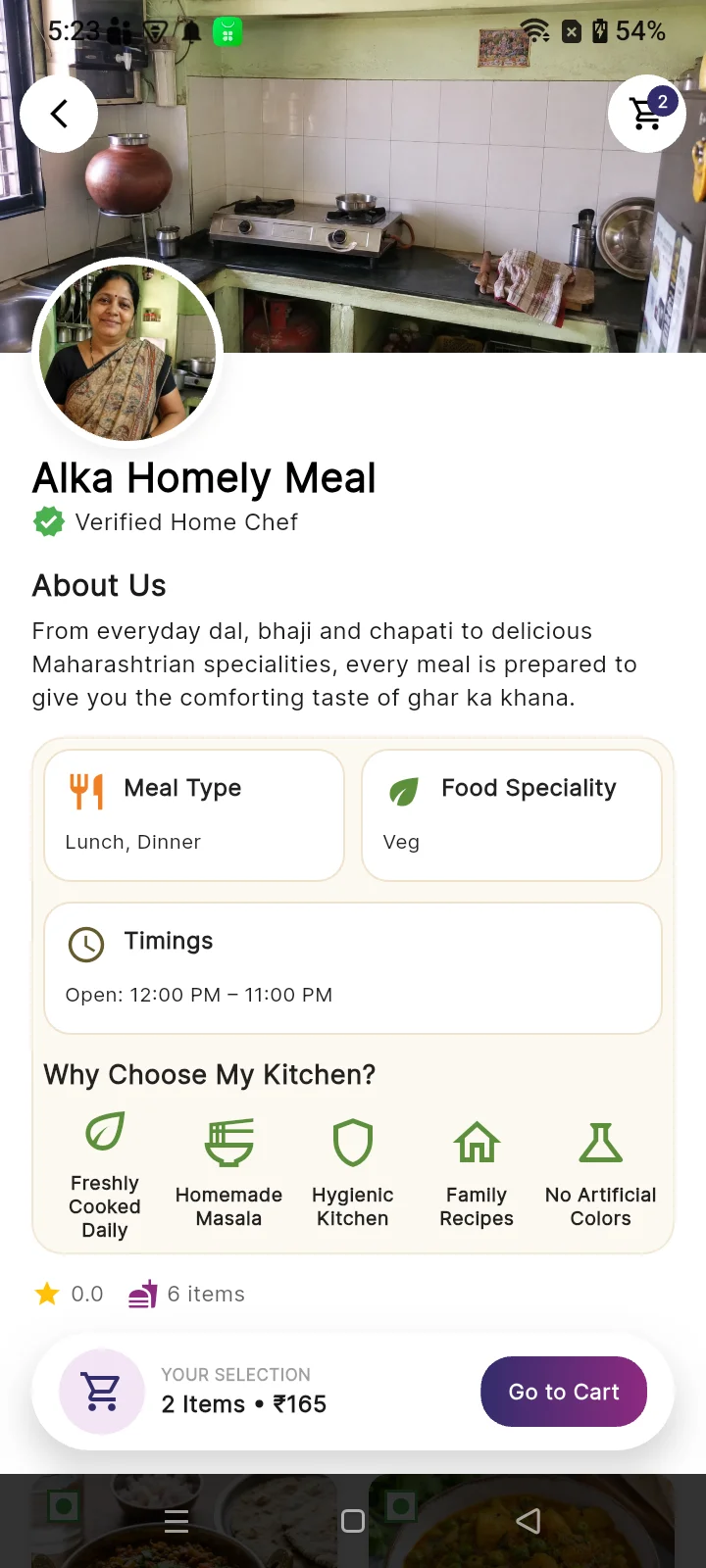
Task: Tap the purple cart icon in selection bar
Action: coord(102,1392)
